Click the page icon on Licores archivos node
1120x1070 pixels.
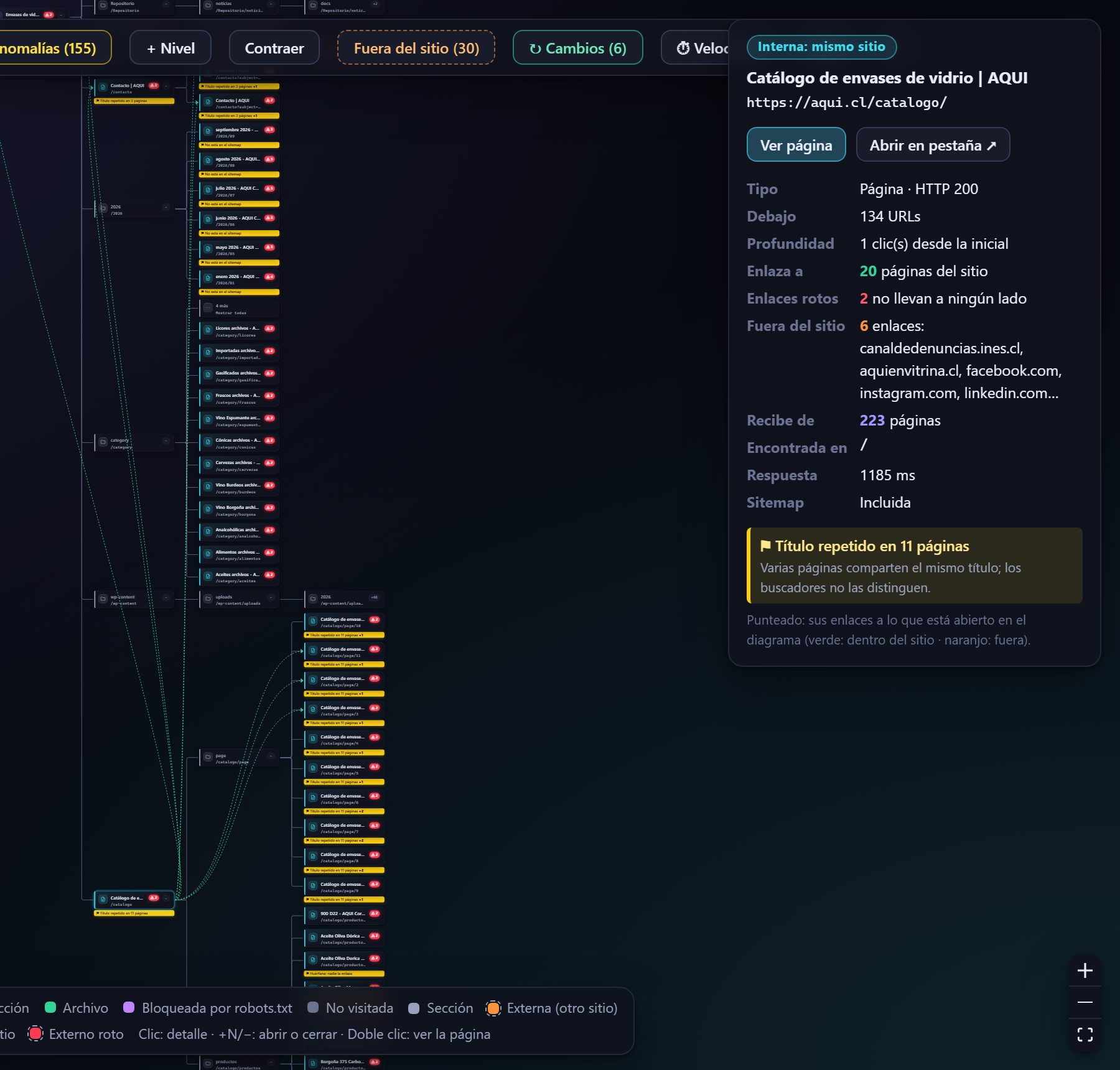point(208,330)
